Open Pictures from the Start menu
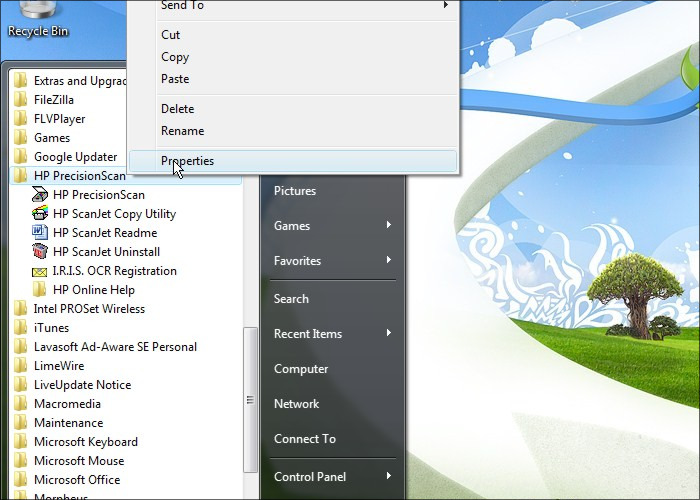Screen dimensions: 700x500 (295, 191)
